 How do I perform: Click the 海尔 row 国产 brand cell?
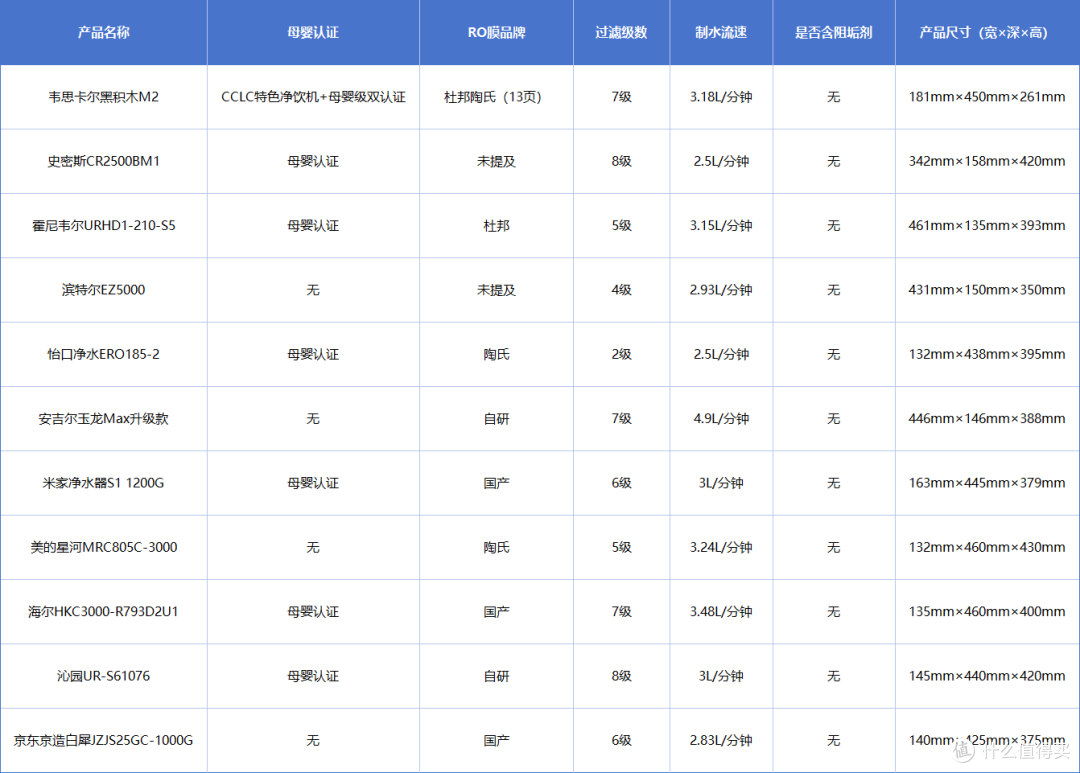496,611
